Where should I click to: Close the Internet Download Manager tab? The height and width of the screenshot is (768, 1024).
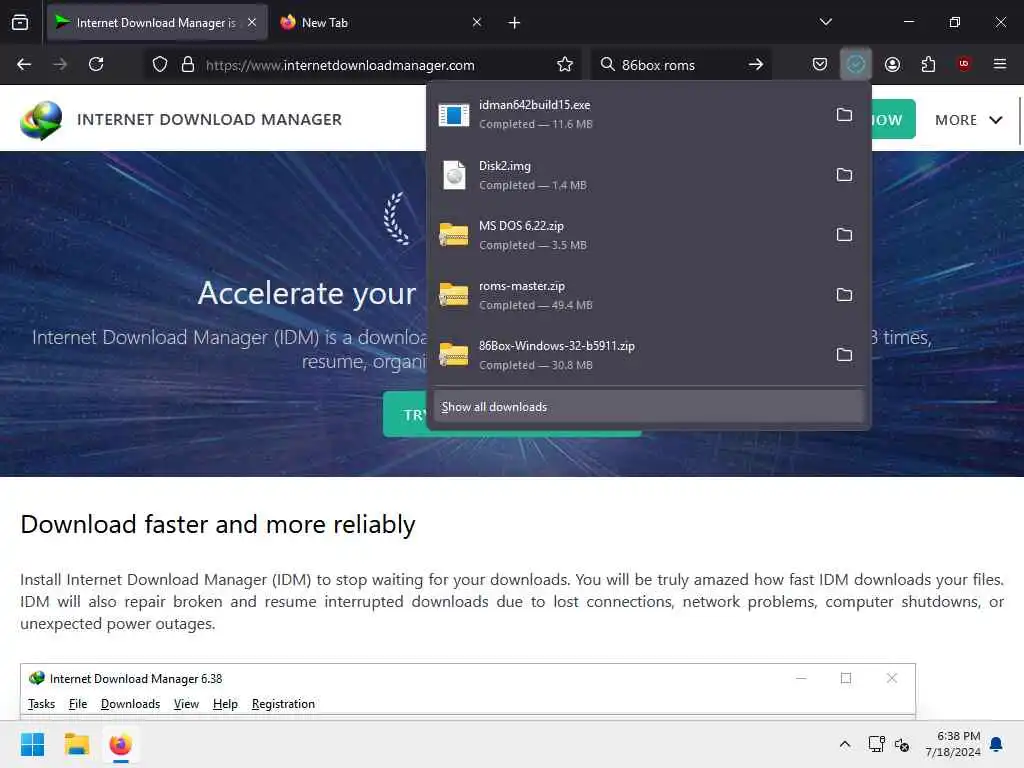pos(252,22)
